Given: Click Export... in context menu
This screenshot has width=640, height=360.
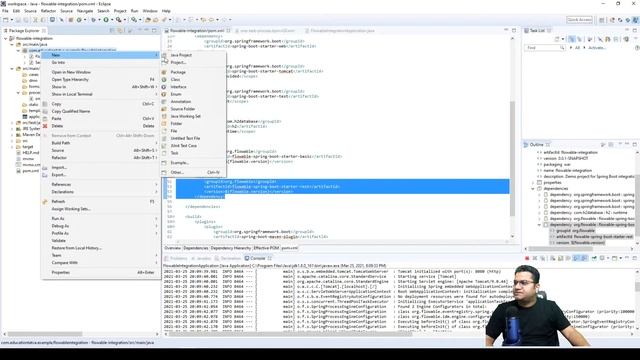Looking at the screenshot, I should tap(59, 175).
